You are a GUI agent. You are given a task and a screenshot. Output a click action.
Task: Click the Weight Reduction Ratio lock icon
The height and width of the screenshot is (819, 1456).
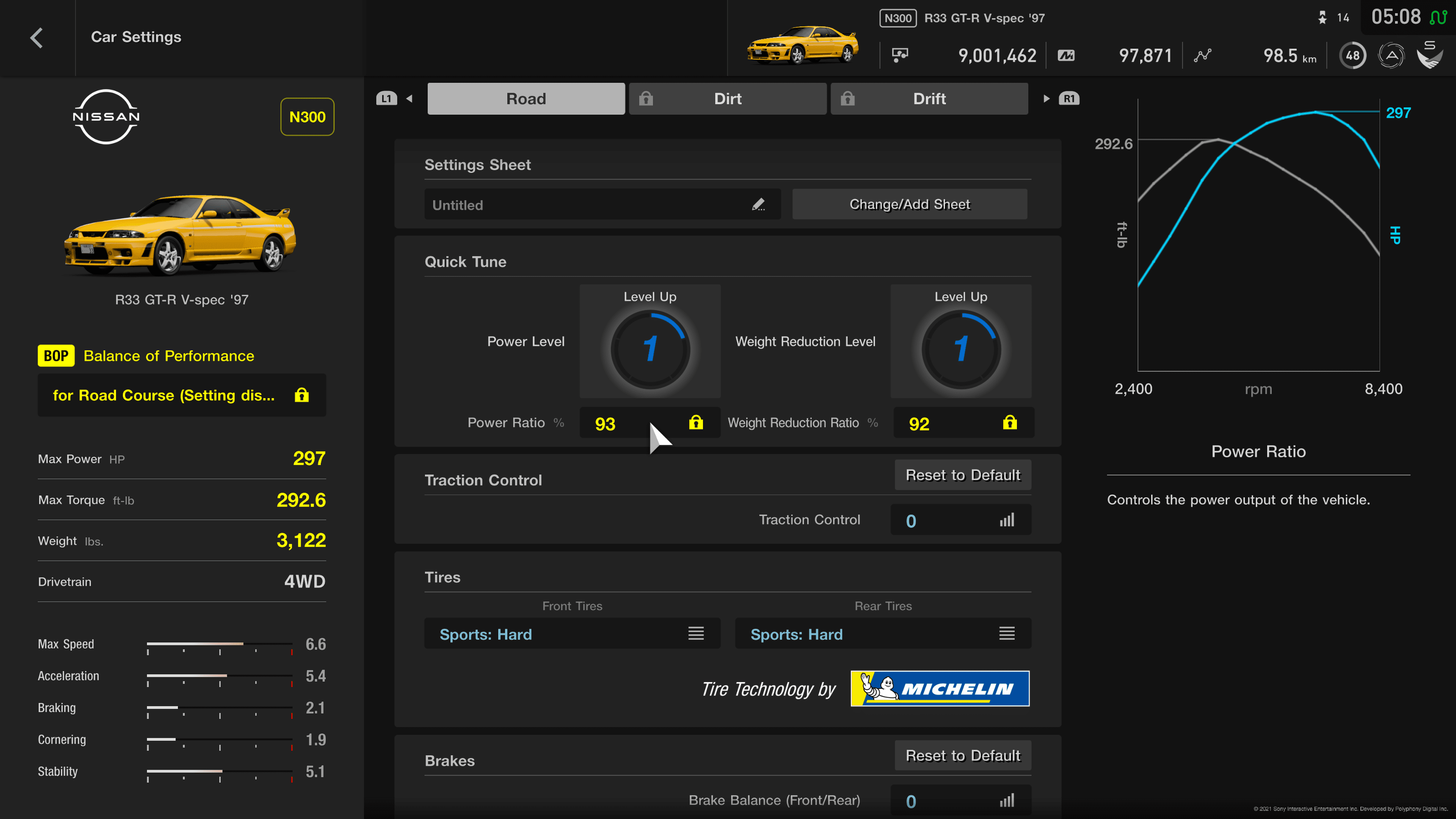click(x=1010, y=422)
